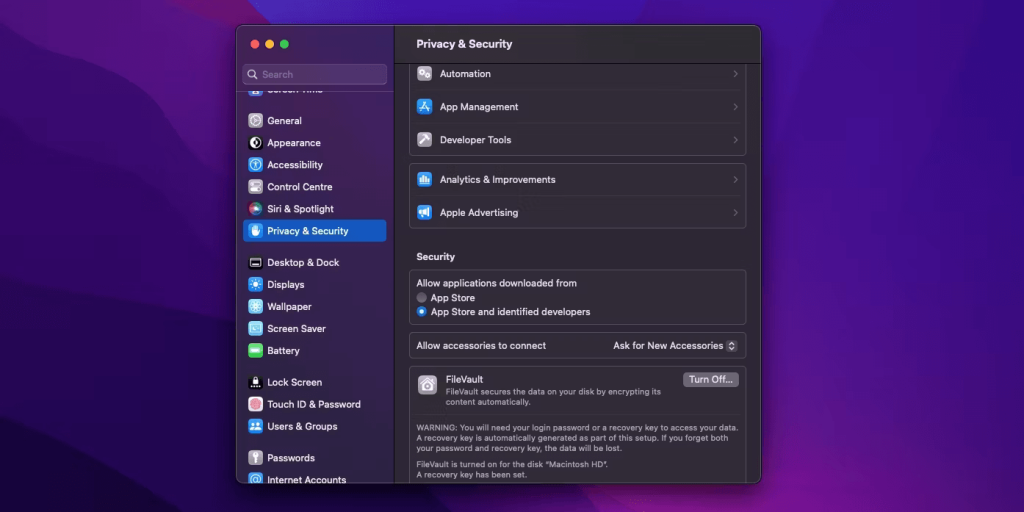Expand the Developer Tools row chevron
Viewport: 1024px width, 512px height.
click(735, 140)
